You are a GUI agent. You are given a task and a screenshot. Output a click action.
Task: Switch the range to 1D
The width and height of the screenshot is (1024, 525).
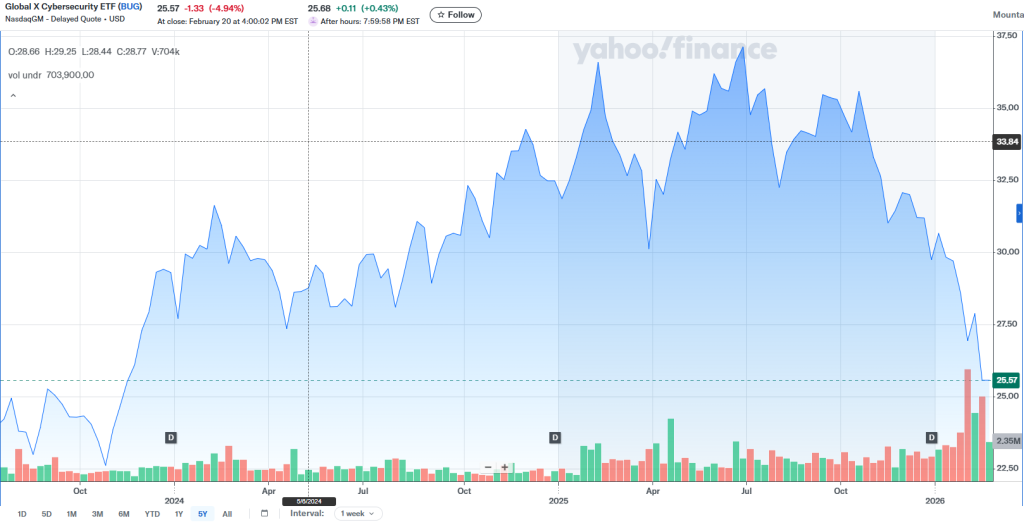(22, 514)
